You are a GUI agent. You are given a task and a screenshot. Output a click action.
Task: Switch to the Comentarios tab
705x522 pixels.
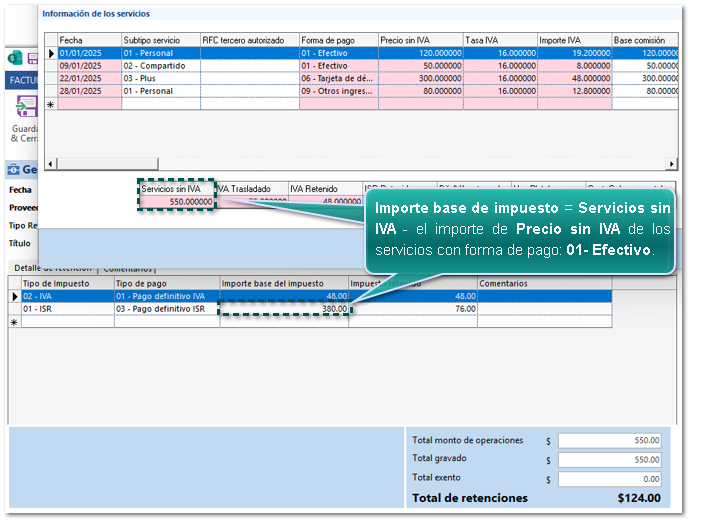coord(127,268)
